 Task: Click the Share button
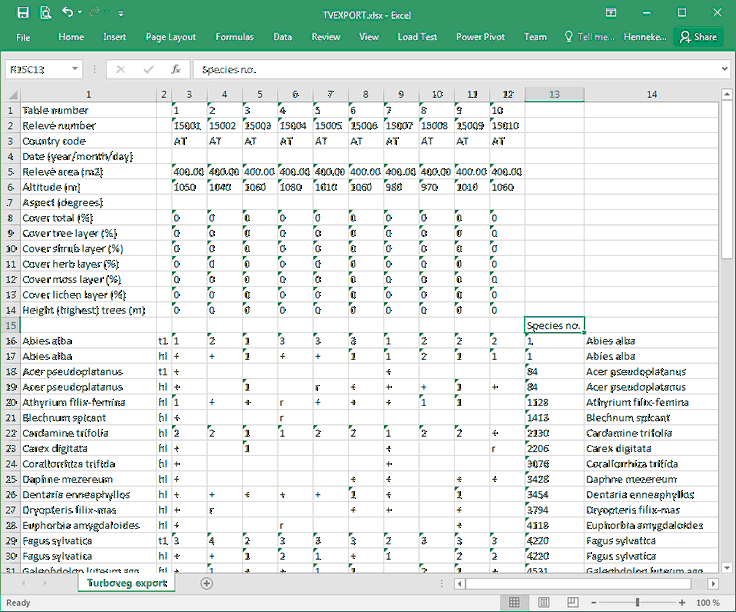698,37
